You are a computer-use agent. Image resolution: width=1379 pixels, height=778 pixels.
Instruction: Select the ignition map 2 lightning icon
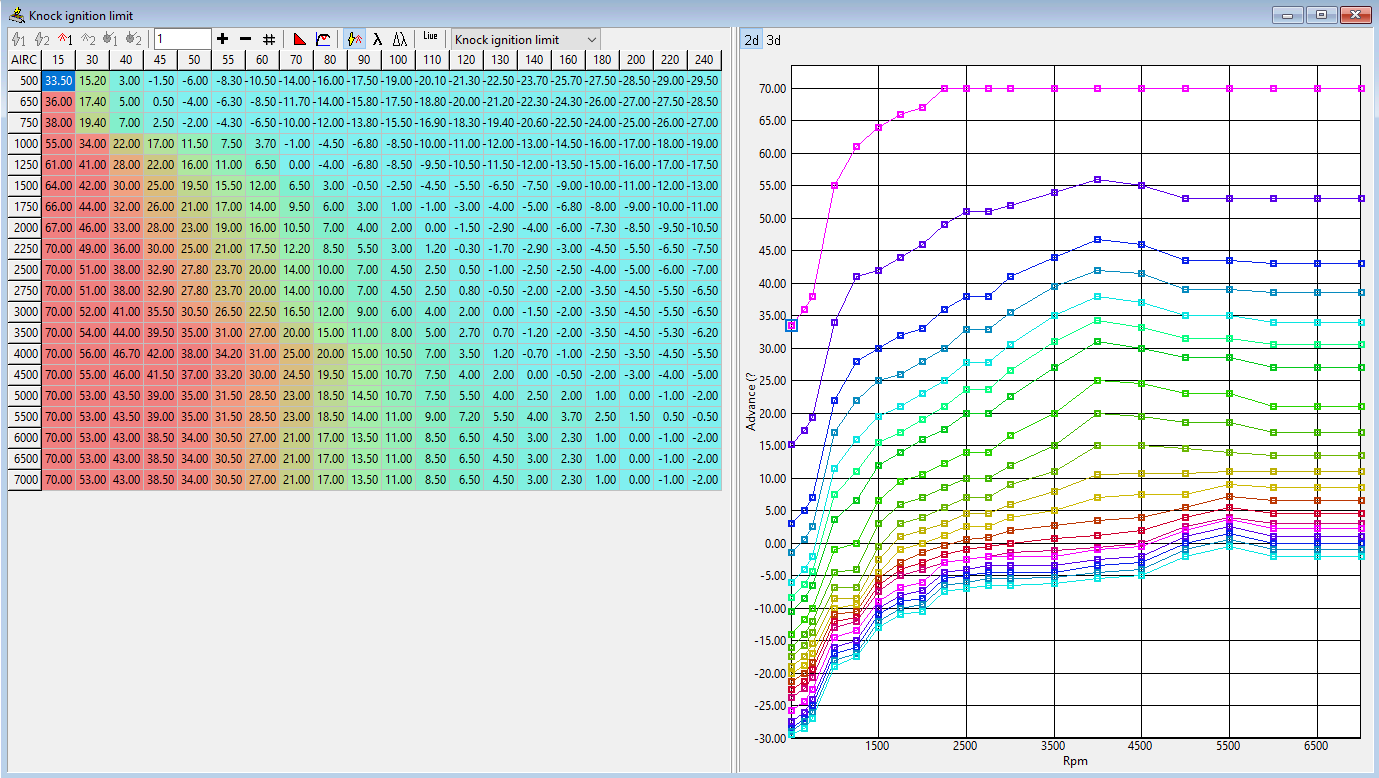[x=41, y=39]
